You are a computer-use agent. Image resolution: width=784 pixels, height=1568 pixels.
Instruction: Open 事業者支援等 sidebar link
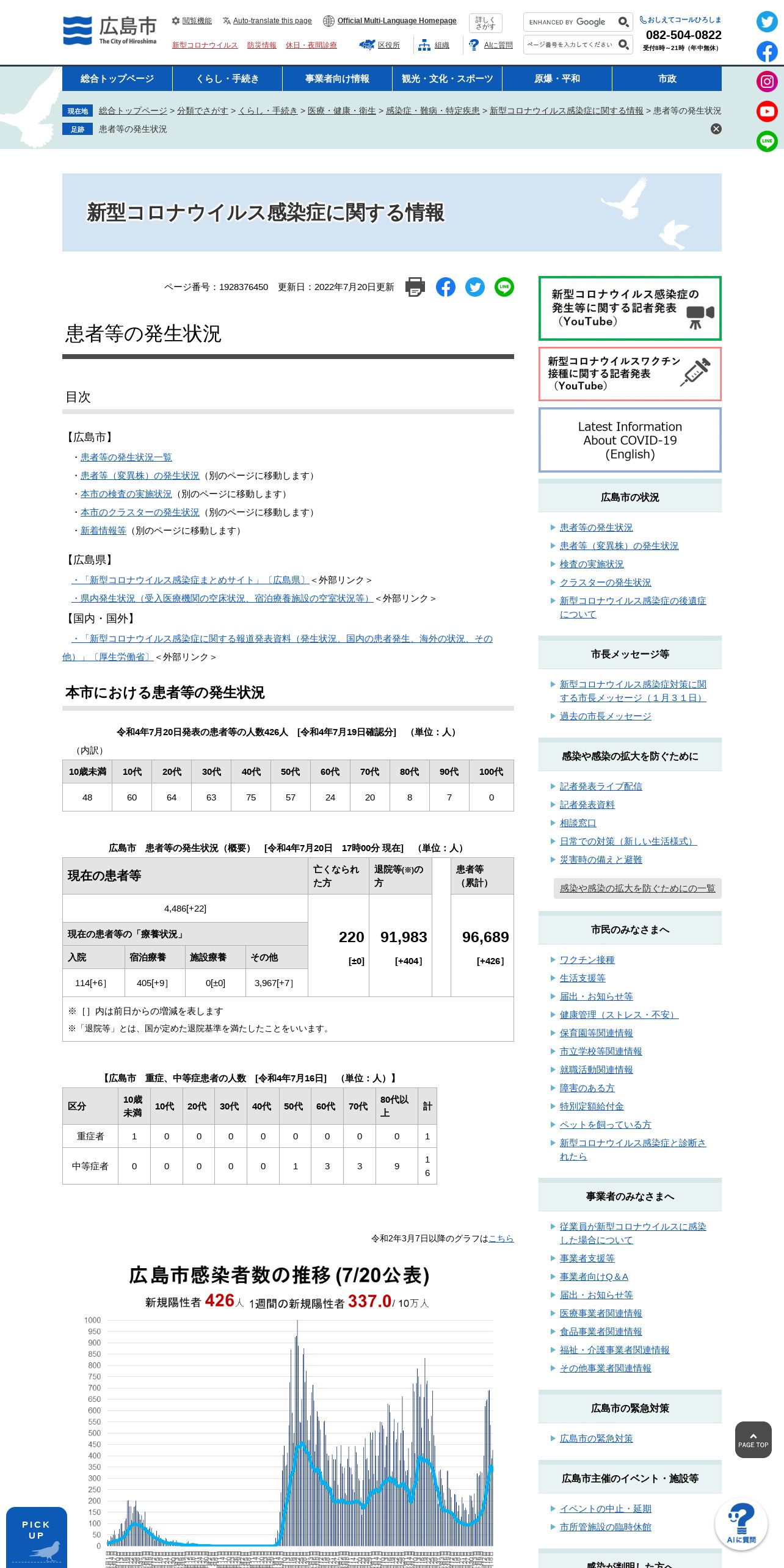coord(587,1258)
